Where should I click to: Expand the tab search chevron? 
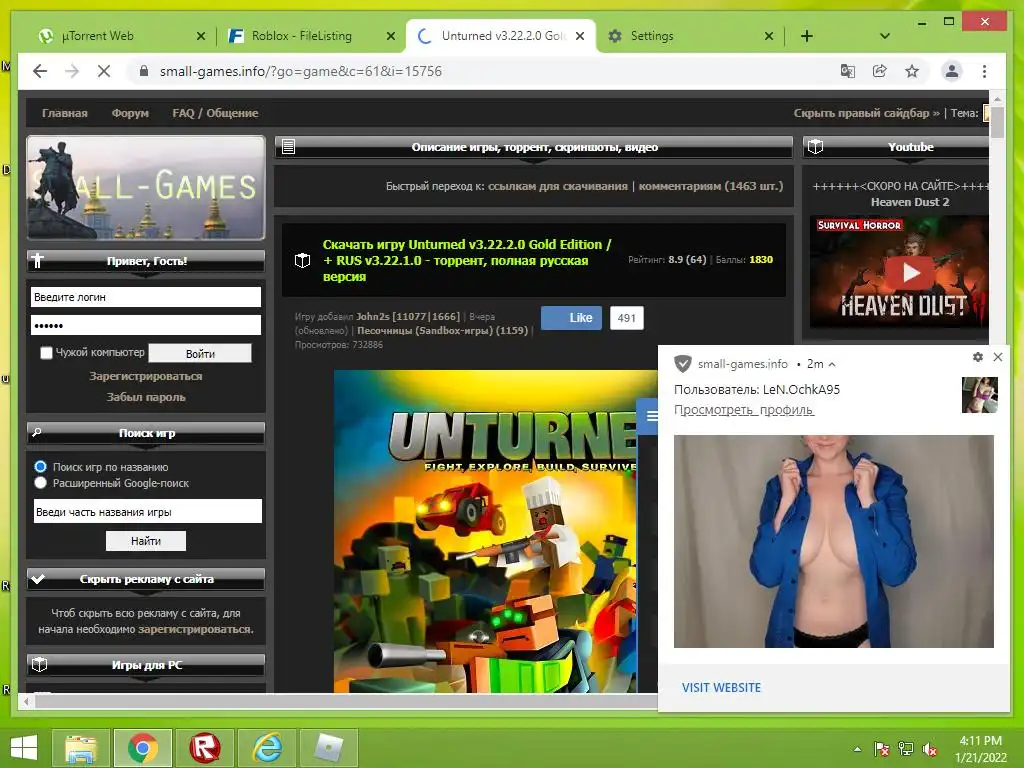tap(884, 36)
